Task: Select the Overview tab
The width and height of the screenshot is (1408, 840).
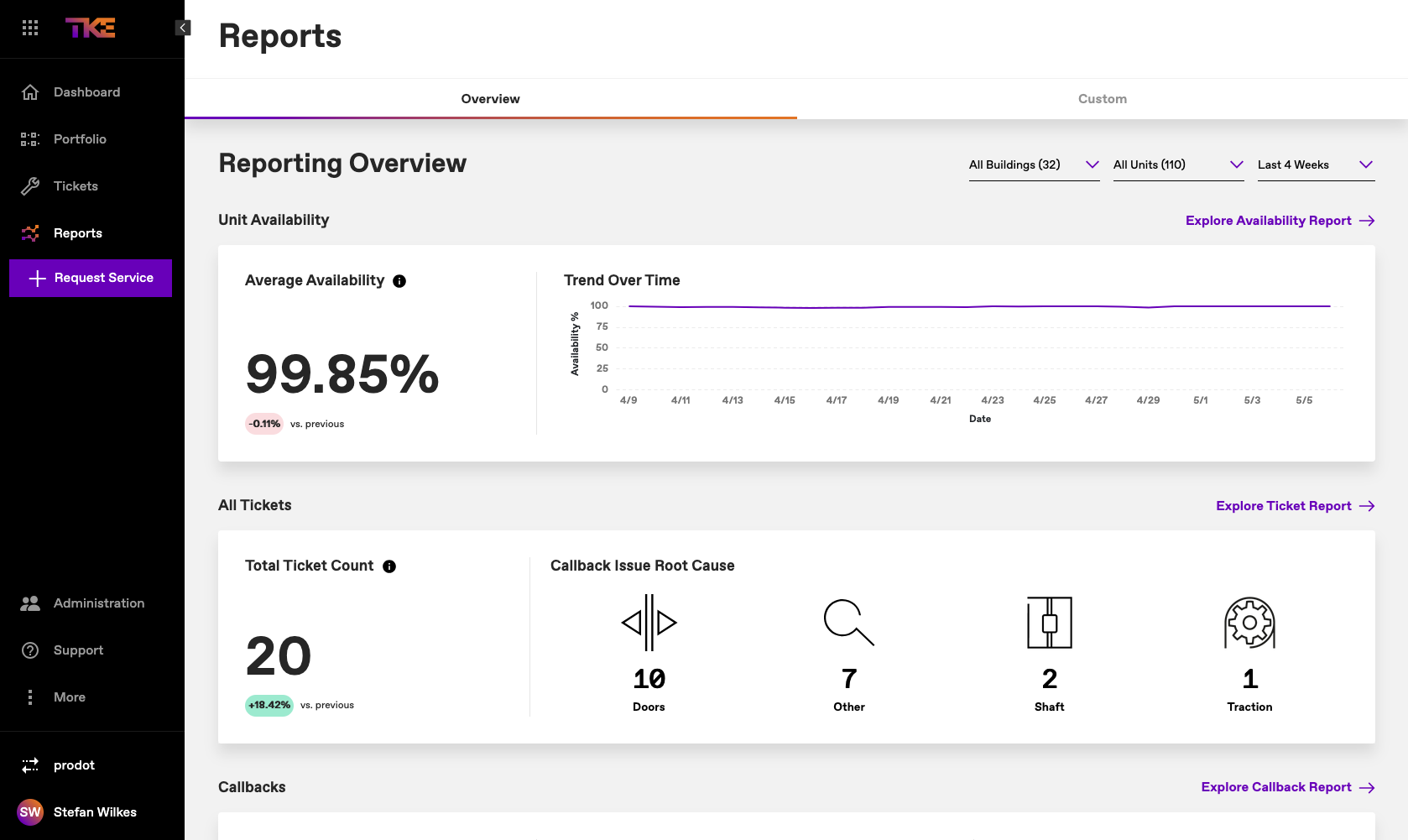Action: tap(490, 98)
